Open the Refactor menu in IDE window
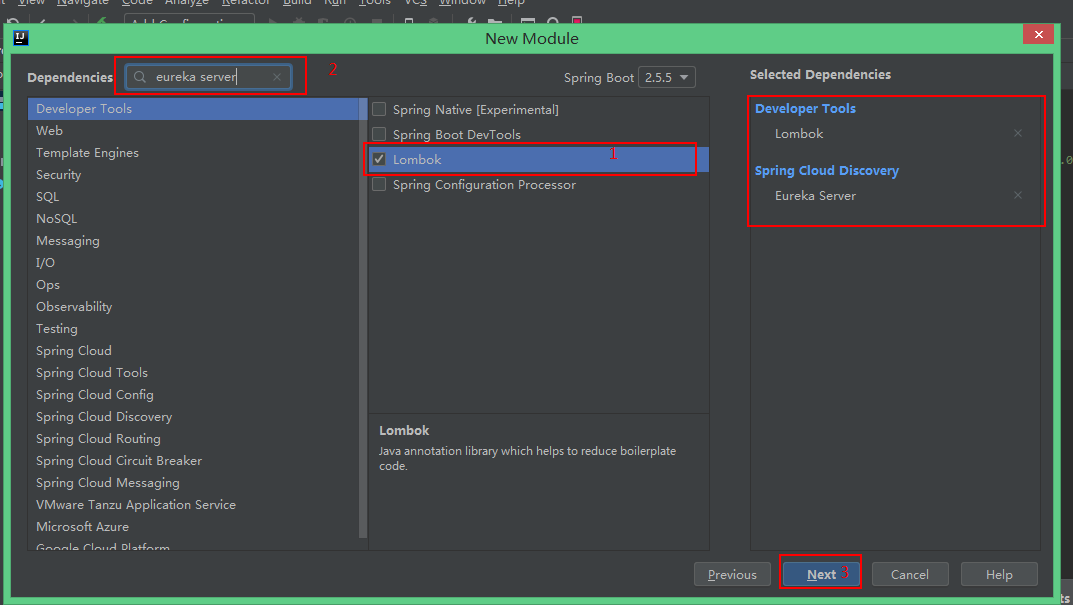The width and height of the screenshot is (1073, 605). [246, 3]
